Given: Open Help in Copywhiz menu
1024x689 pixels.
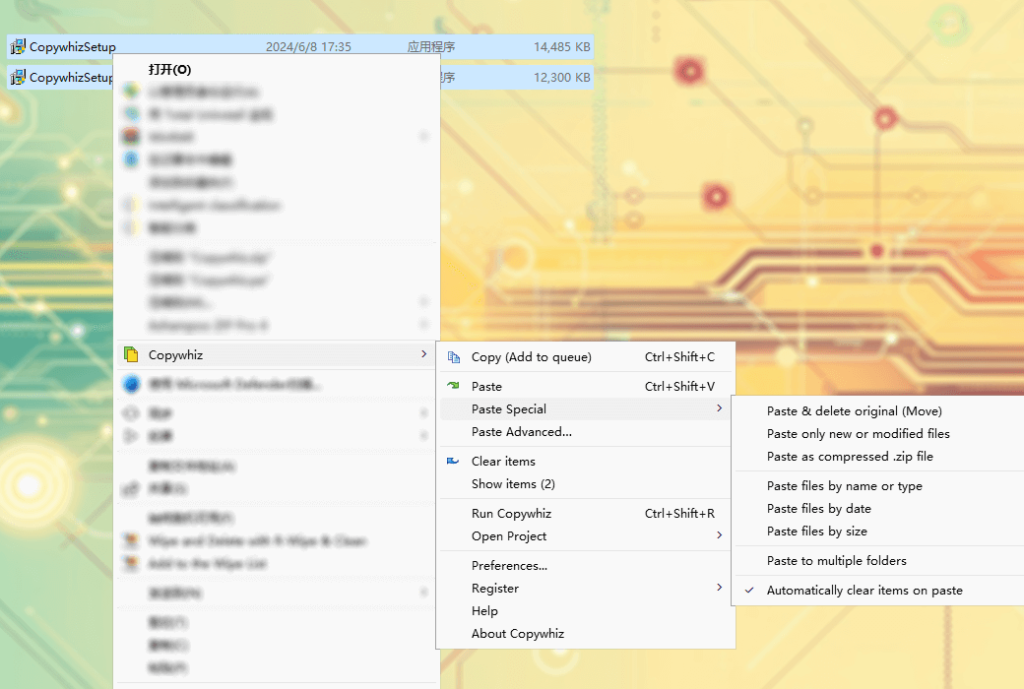Looking at the screenshot, I should (x=585, y=611).
